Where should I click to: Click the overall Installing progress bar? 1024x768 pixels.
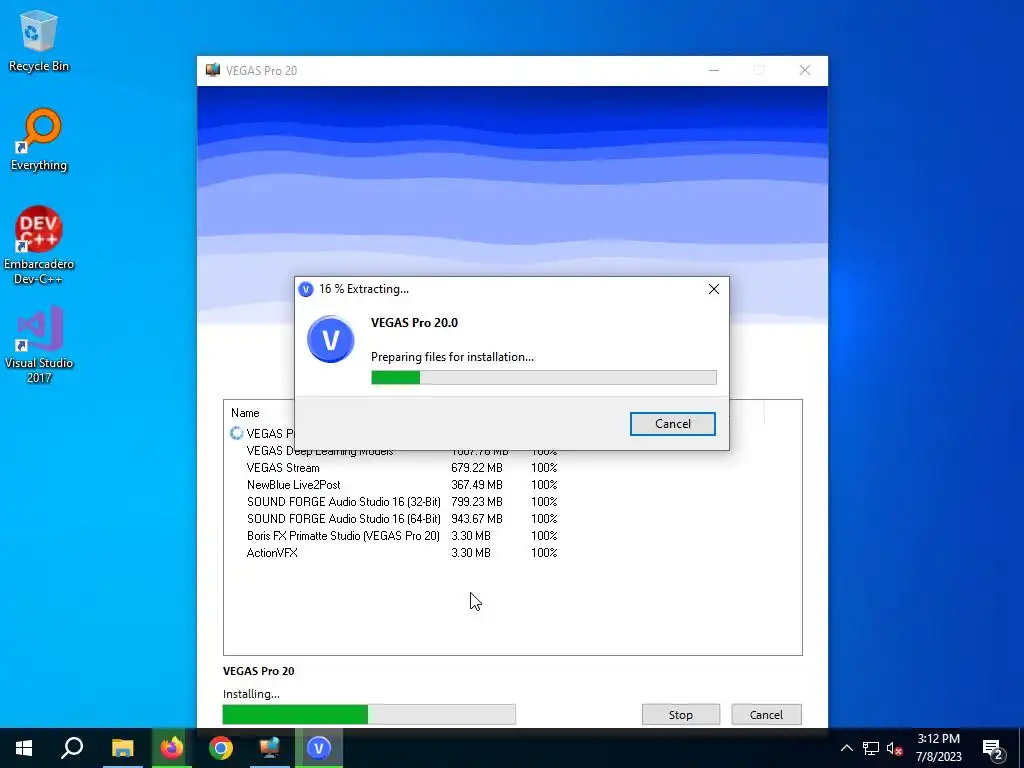point(369,714)
